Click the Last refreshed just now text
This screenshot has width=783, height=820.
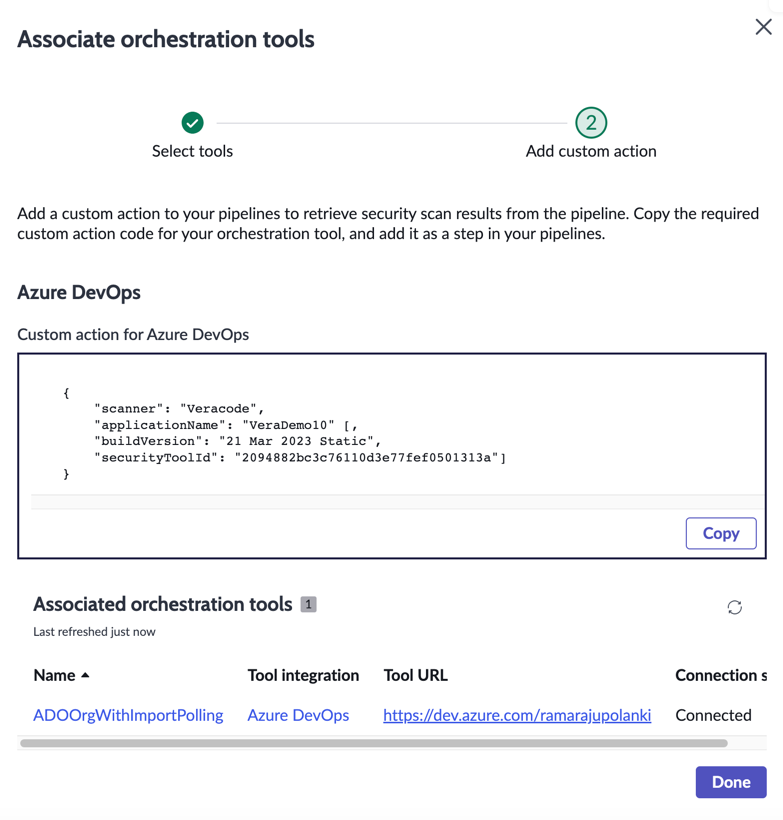94,632
